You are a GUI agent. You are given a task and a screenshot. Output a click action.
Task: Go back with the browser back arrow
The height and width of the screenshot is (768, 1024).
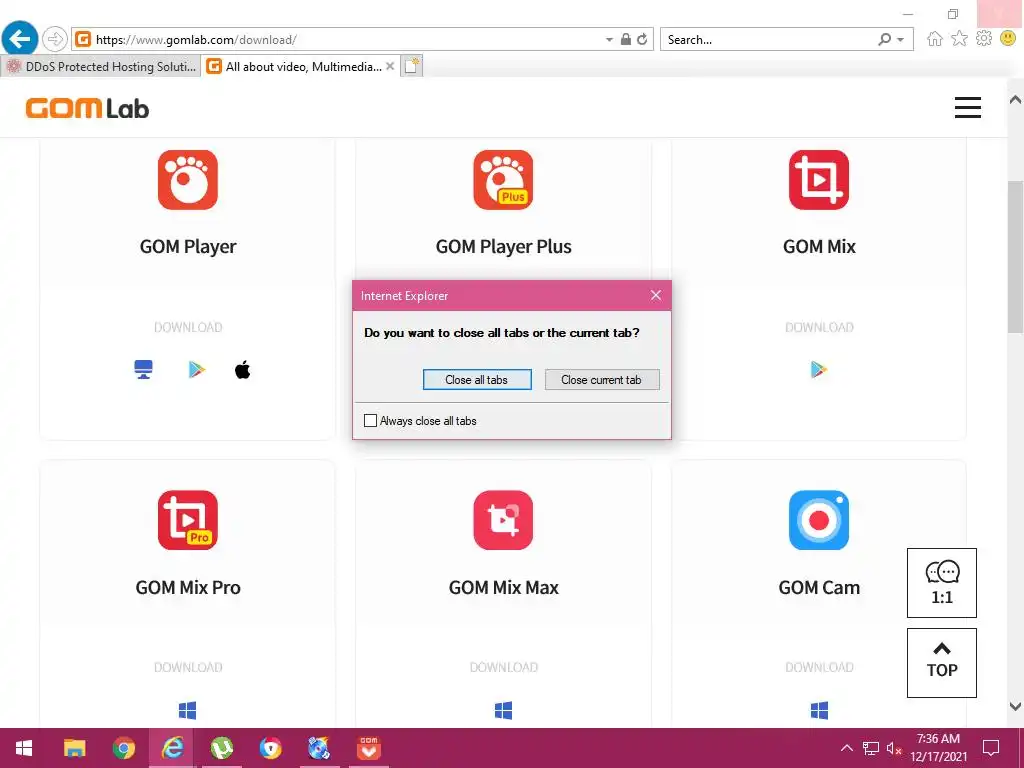click(20, 39)
